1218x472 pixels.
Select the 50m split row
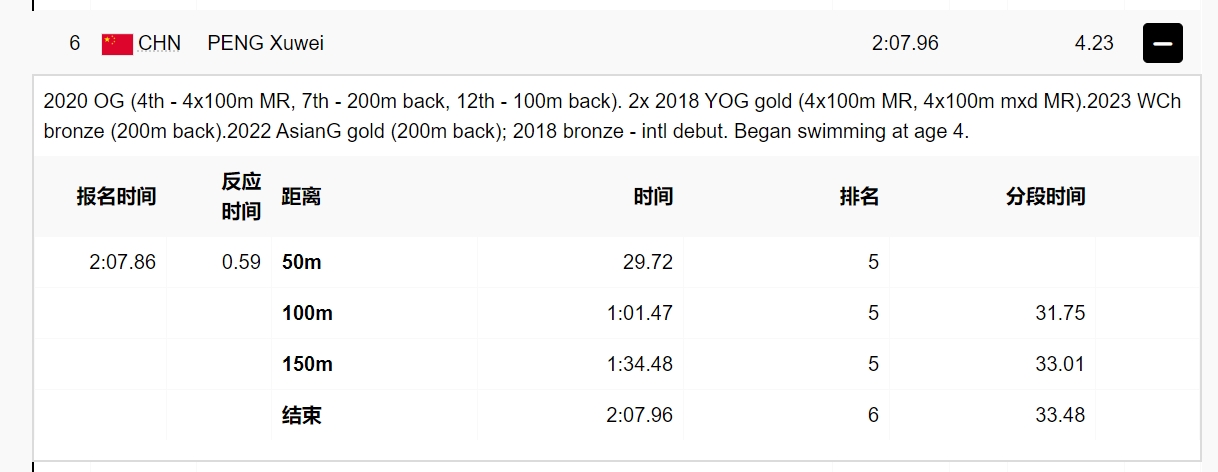pyautogui.click(x=617, y=262)
